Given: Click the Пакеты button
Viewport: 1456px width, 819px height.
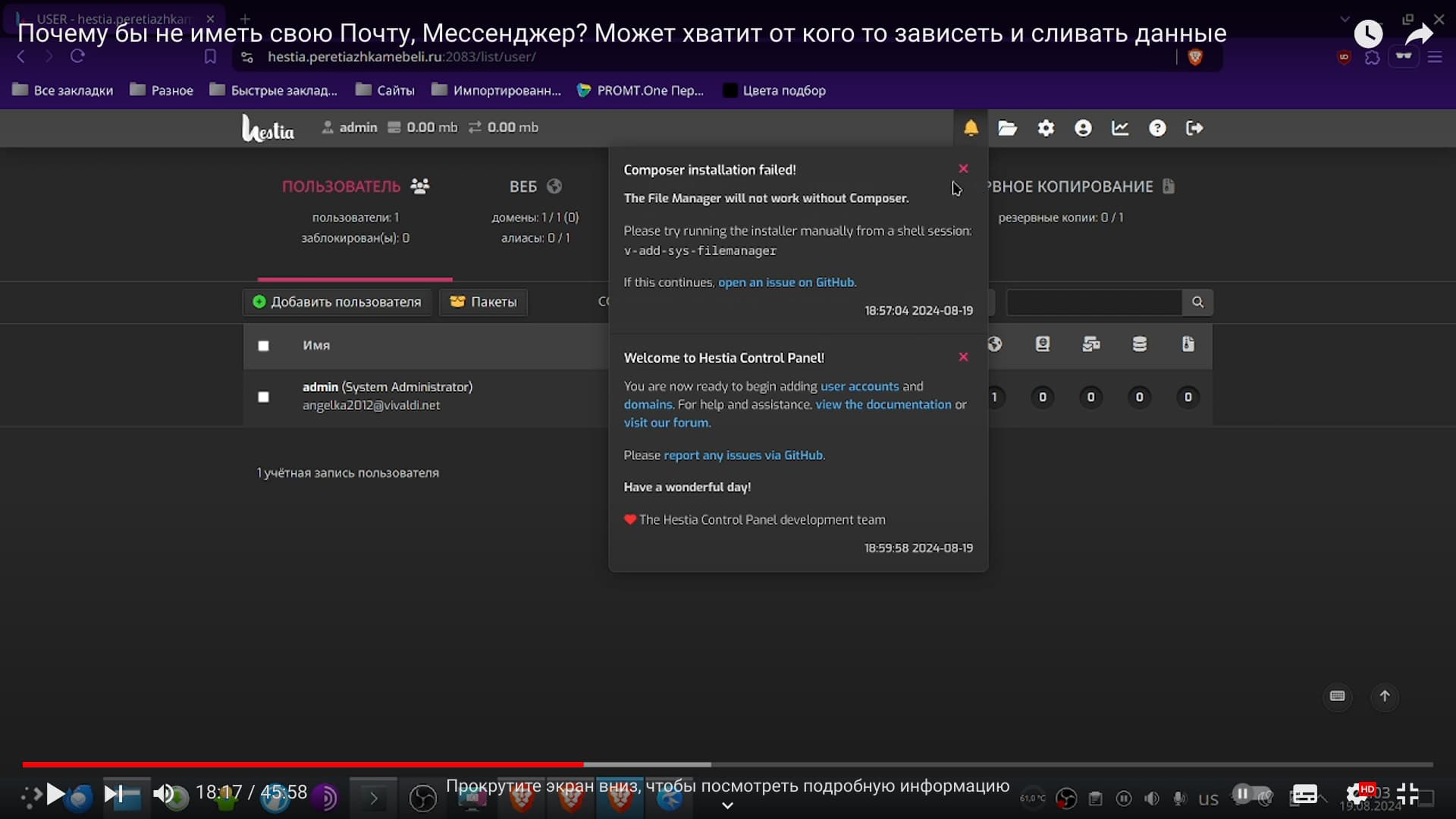Looking at the screenshot, I should 483,302.
